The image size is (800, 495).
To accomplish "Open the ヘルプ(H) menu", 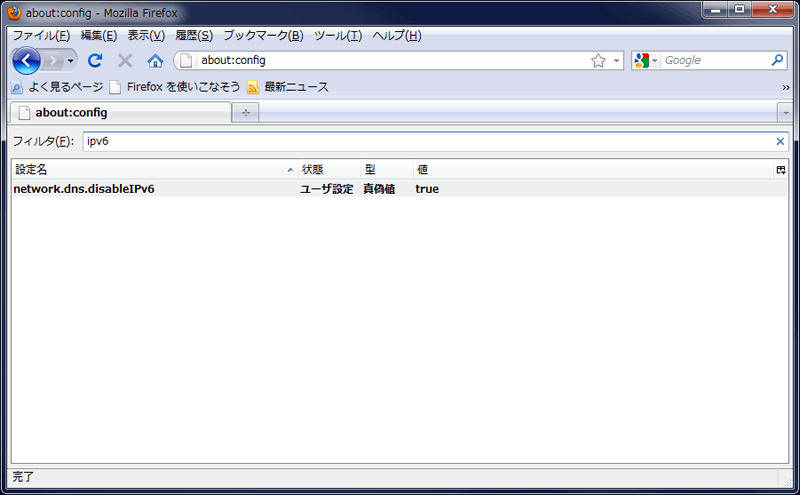I will coord(397,35).
